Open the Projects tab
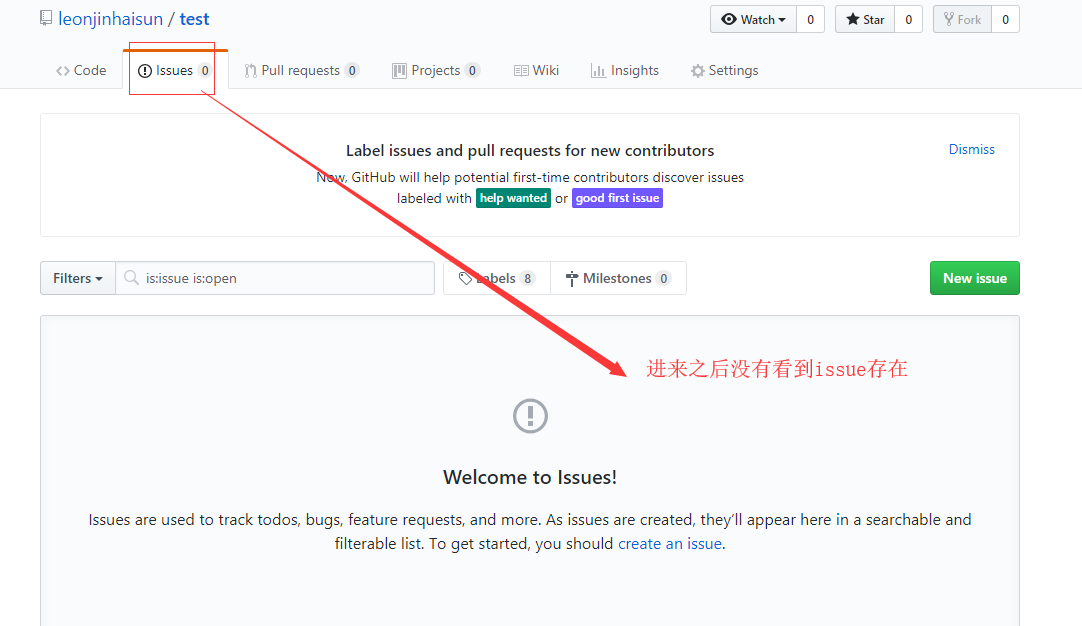This screenshot has width=1082, height=626. point(436,70)
